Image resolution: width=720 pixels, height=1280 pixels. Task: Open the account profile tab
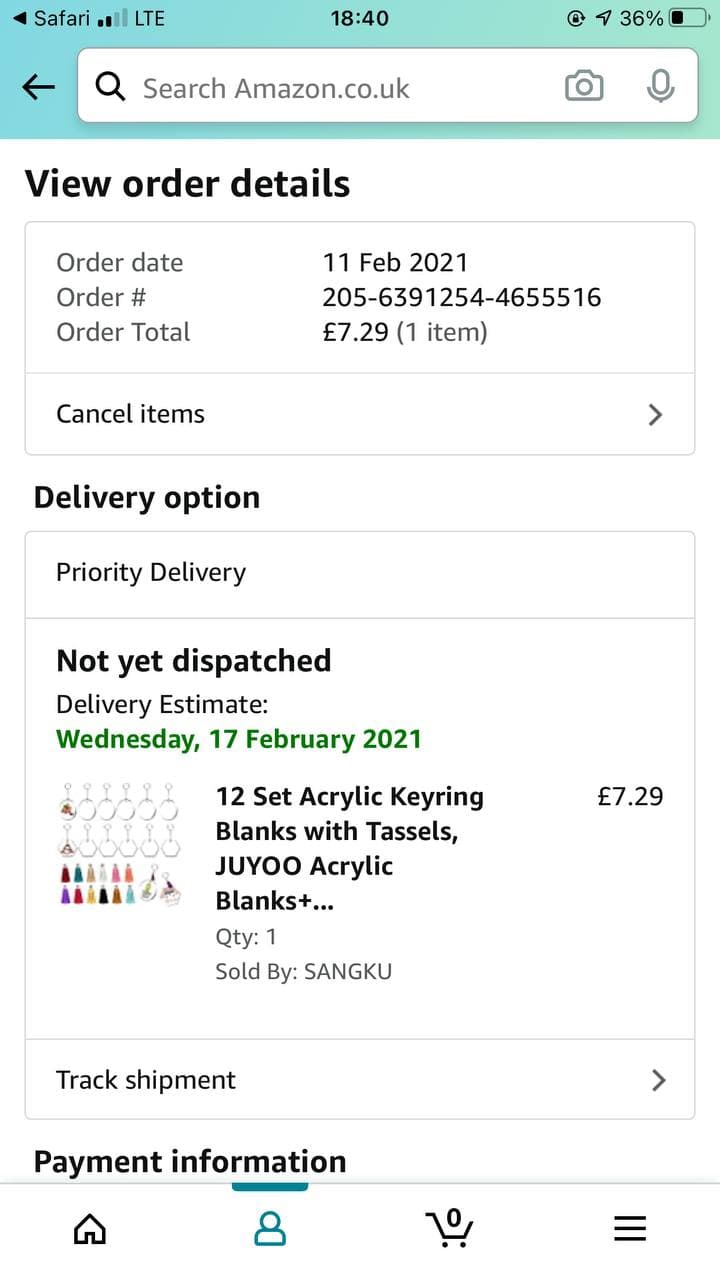coord(270,1228)
